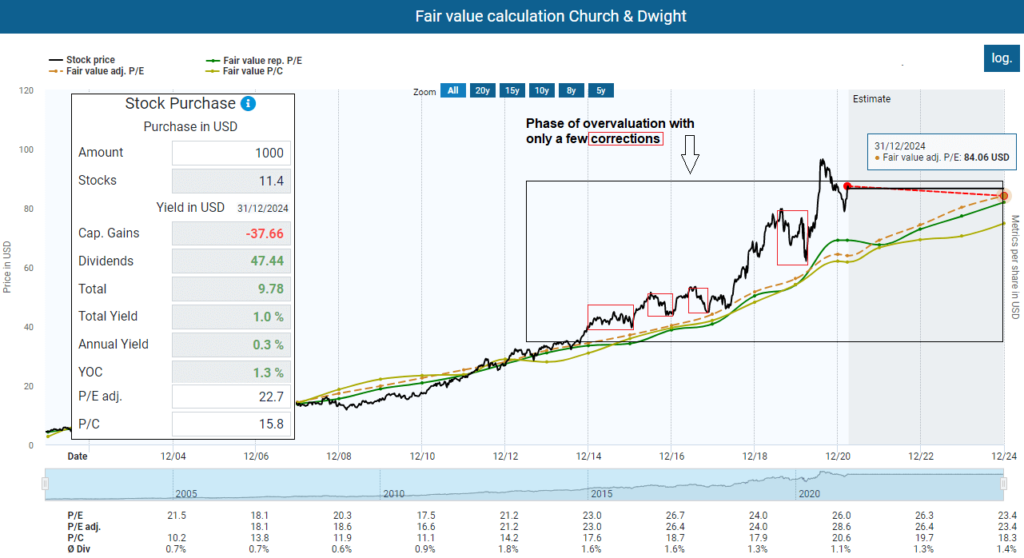1024x558 pixels.
Task: Toggle the Stock price legend series
Action: 82,59
